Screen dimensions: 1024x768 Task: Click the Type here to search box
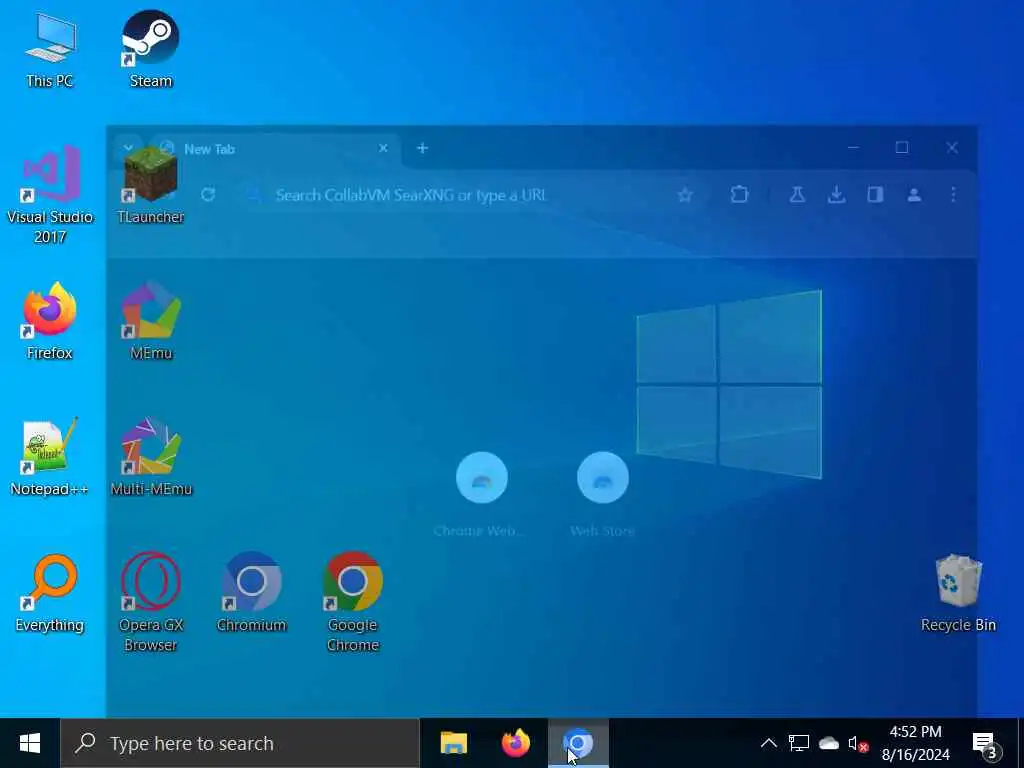click(240, 743)
